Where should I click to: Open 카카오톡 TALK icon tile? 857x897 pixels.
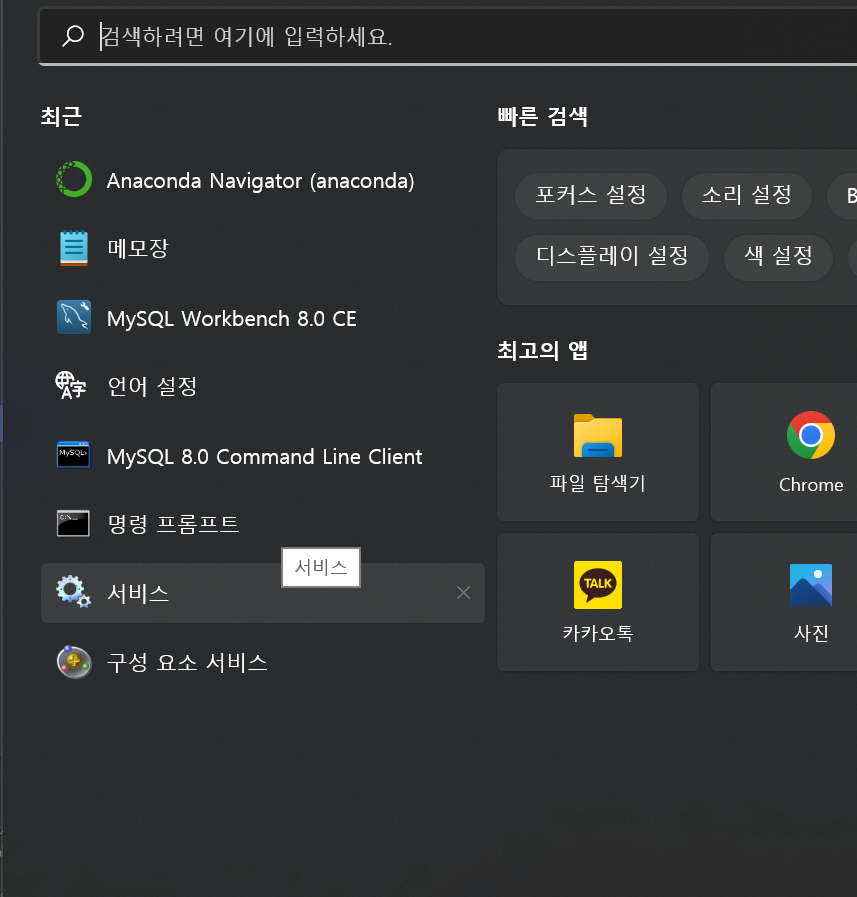pyautogui.click(x=598, y=585)
